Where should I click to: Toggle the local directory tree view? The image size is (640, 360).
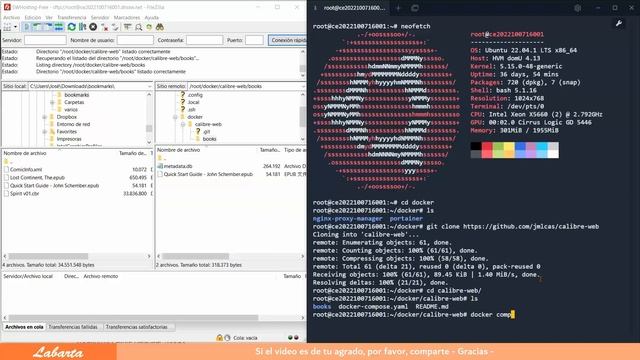tap(37, 27)
